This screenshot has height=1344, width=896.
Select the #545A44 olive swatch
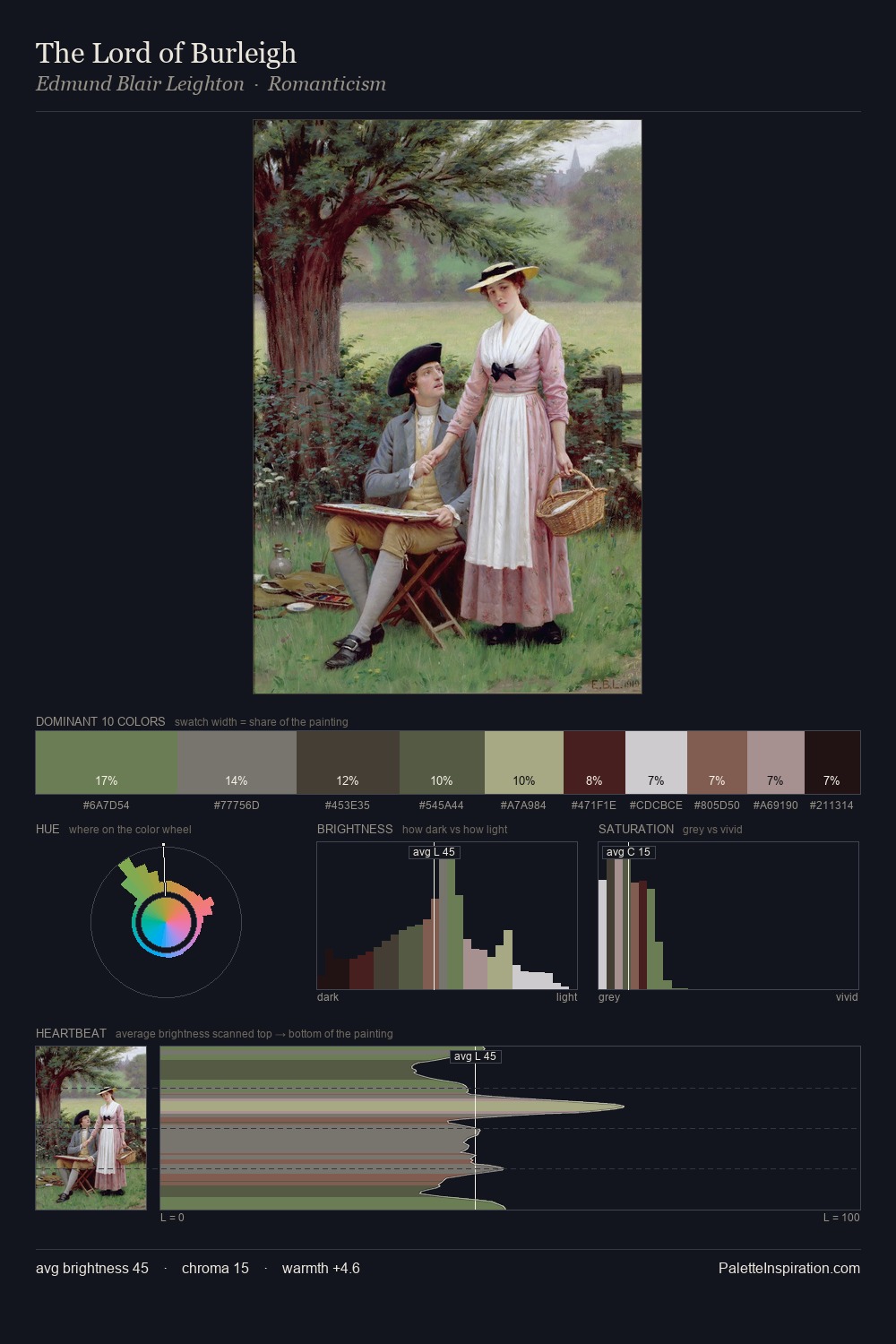[442, 762]
